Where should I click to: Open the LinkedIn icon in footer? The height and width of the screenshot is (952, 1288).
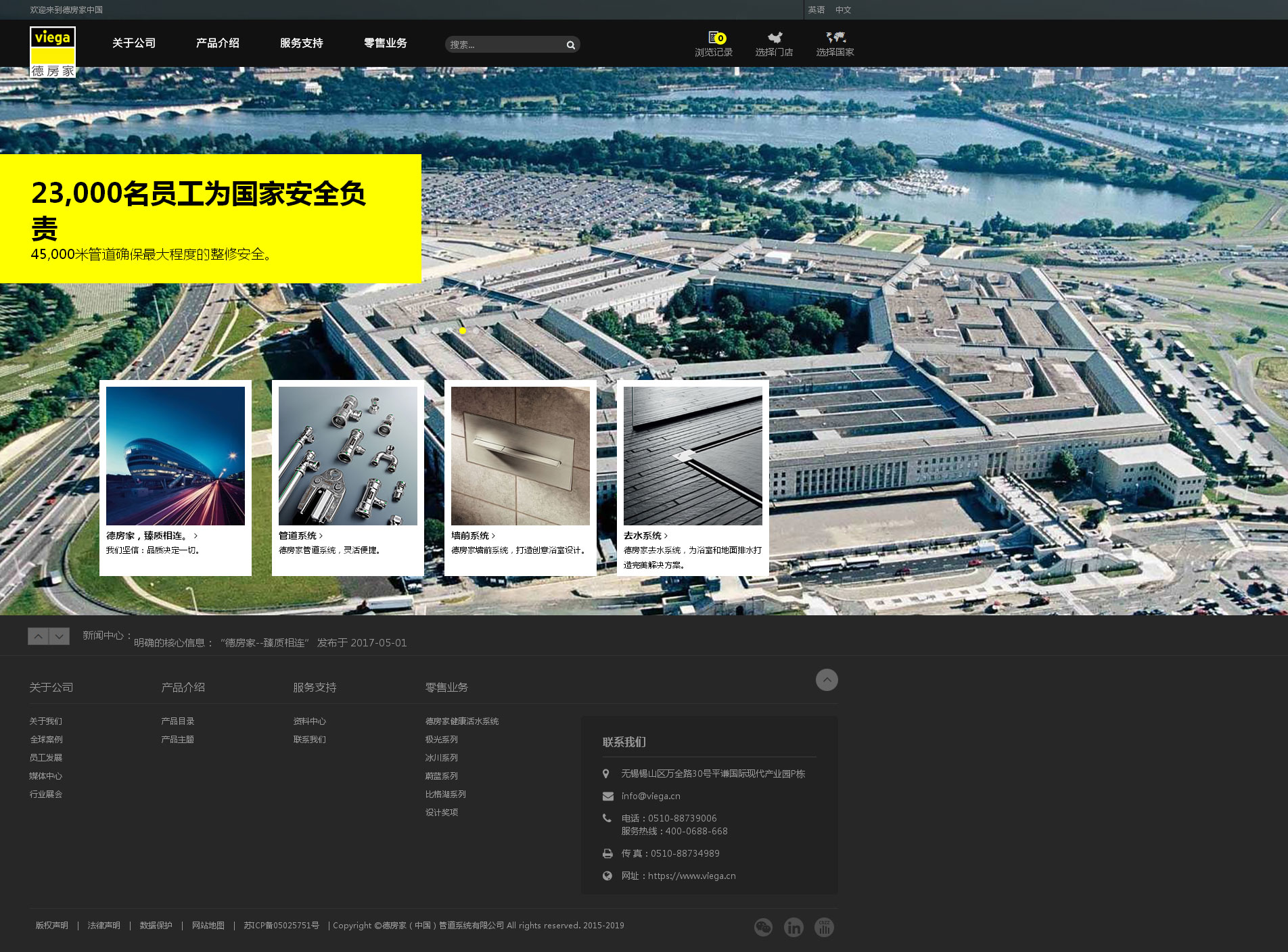793,927
